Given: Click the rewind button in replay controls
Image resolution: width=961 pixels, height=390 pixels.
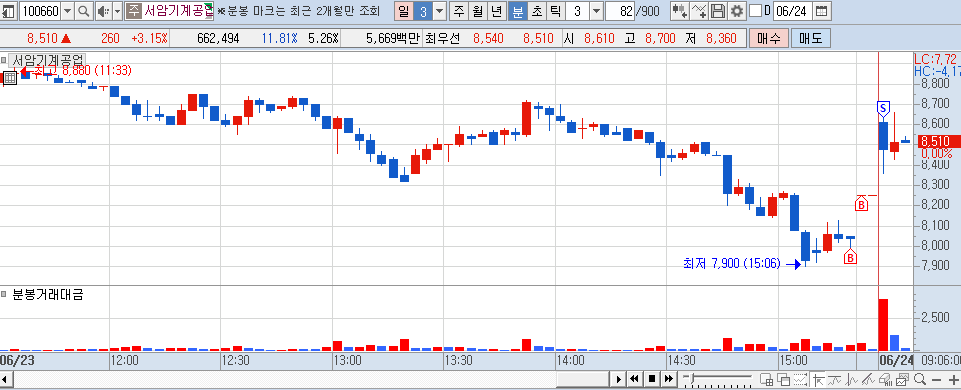Looking at the screenshot, I should click(634, 378).
